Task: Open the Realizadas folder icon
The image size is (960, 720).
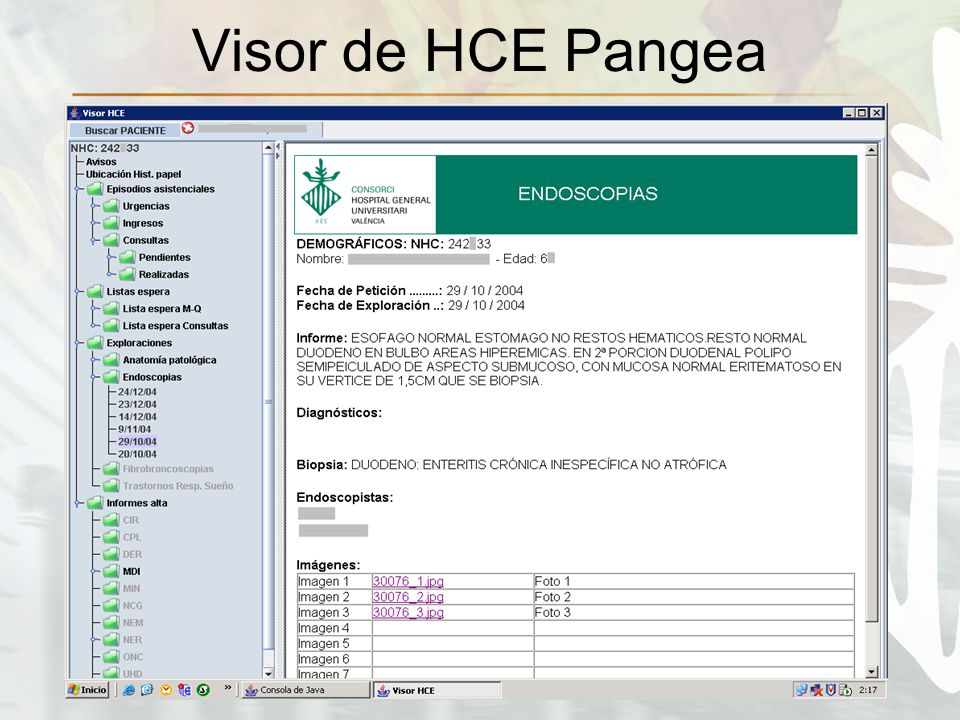Action: [x=127, y=274]
